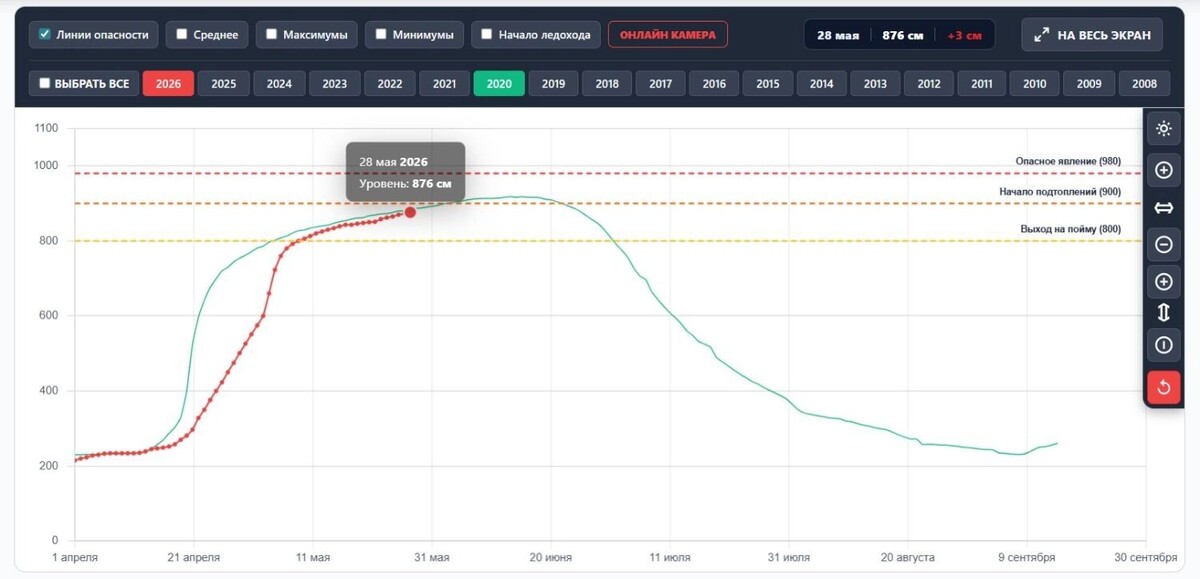
Task: Click the 28 мая date in header
Action: coord(837,35)
